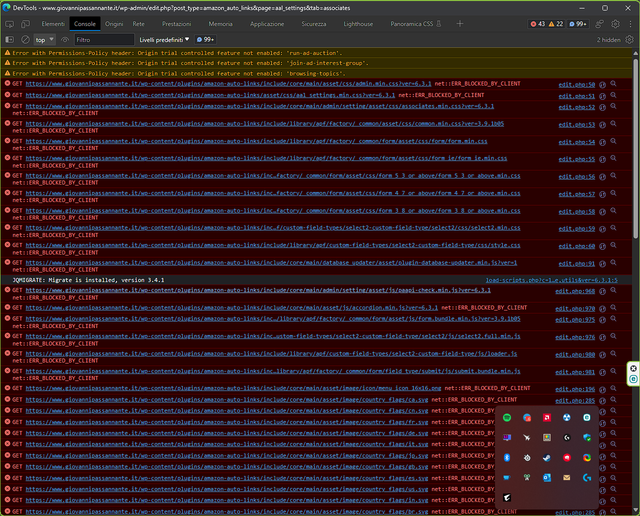Image resolution: width=640 pixels, height=516 pixels.
Task: Click the 2 hidden messages label
Action: 609,40
